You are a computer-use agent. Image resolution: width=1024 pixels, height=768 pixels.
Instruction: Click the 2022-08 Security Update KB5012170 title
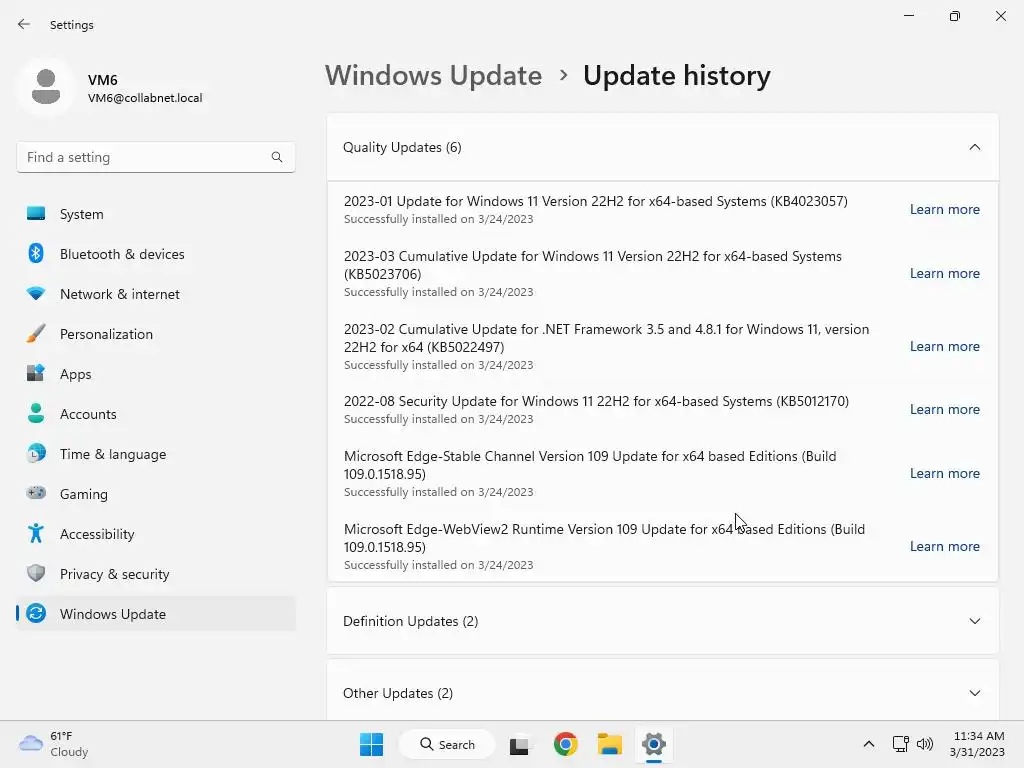(x=596, y=401)
